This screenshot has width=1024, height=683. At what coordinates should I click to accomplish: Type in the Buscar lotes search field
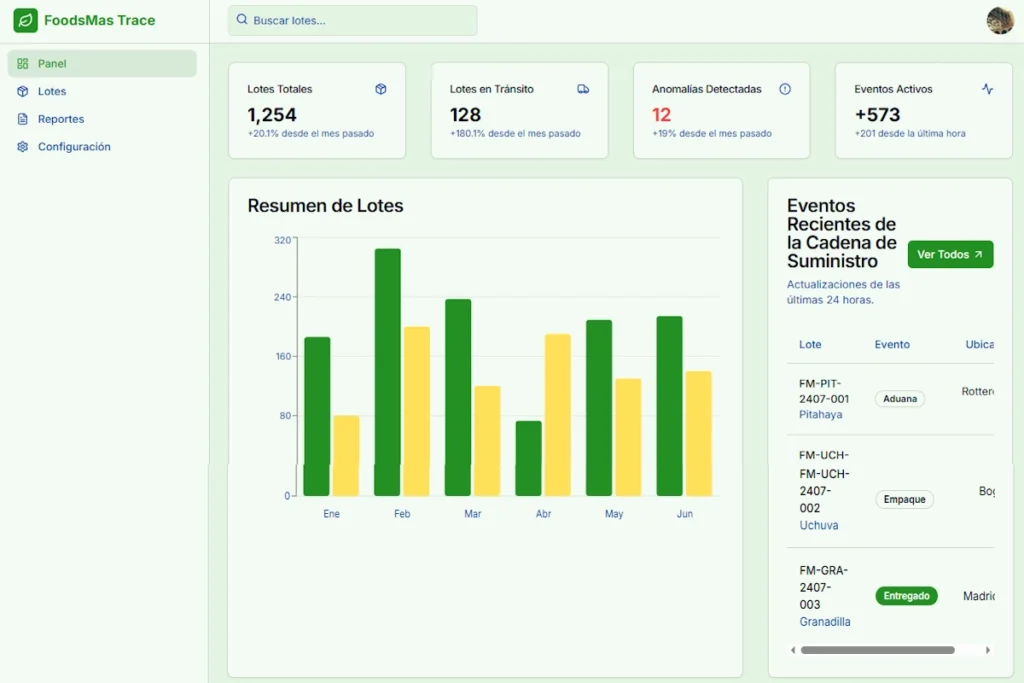(x=360, y=20)
